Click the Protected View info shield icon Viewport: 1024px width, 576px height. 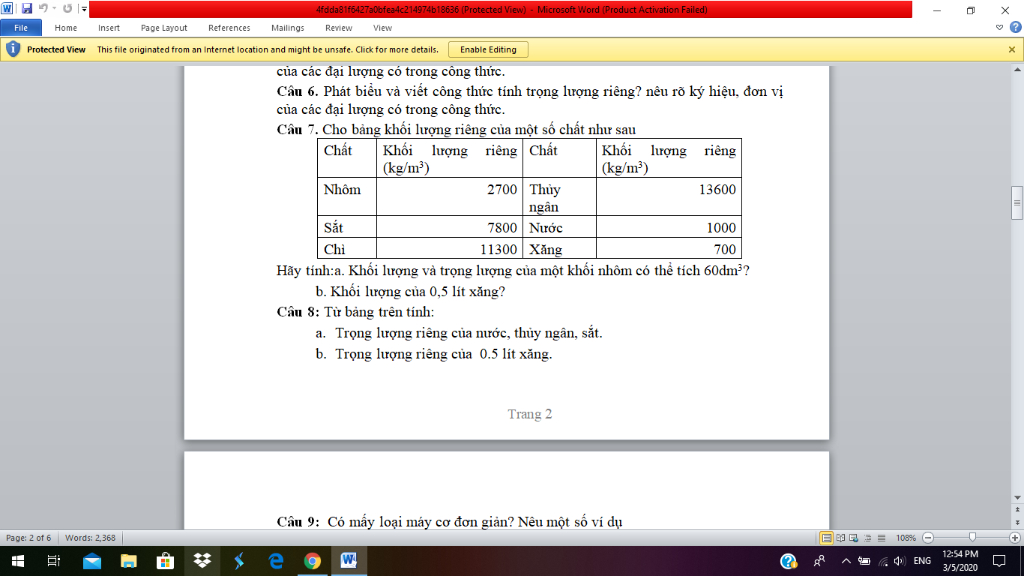[12, 49]
